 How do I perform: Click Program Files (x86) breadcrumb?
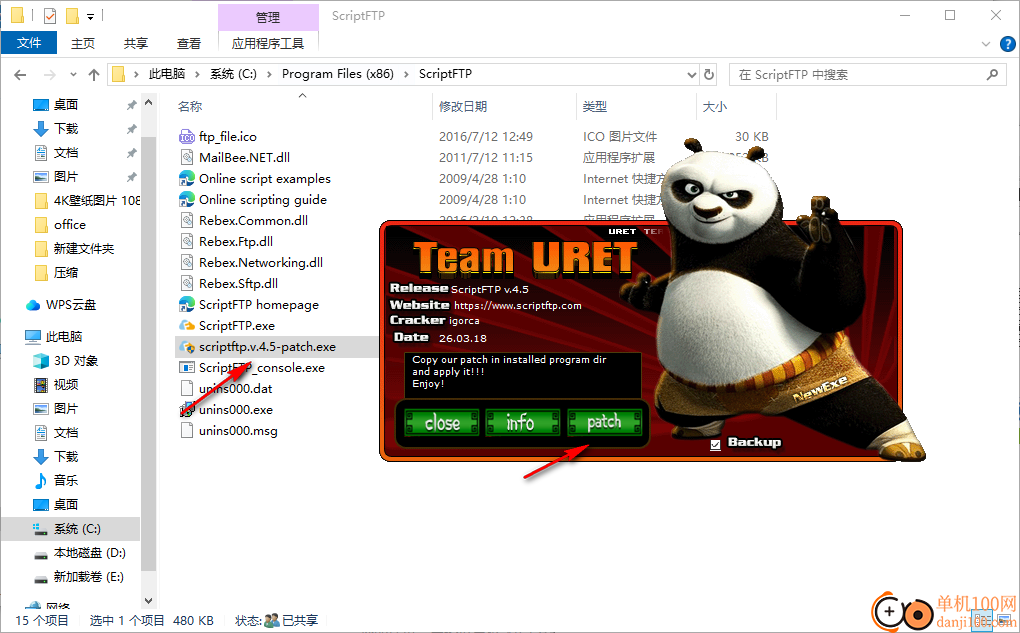pyautogui.click(x=338, y=74)
